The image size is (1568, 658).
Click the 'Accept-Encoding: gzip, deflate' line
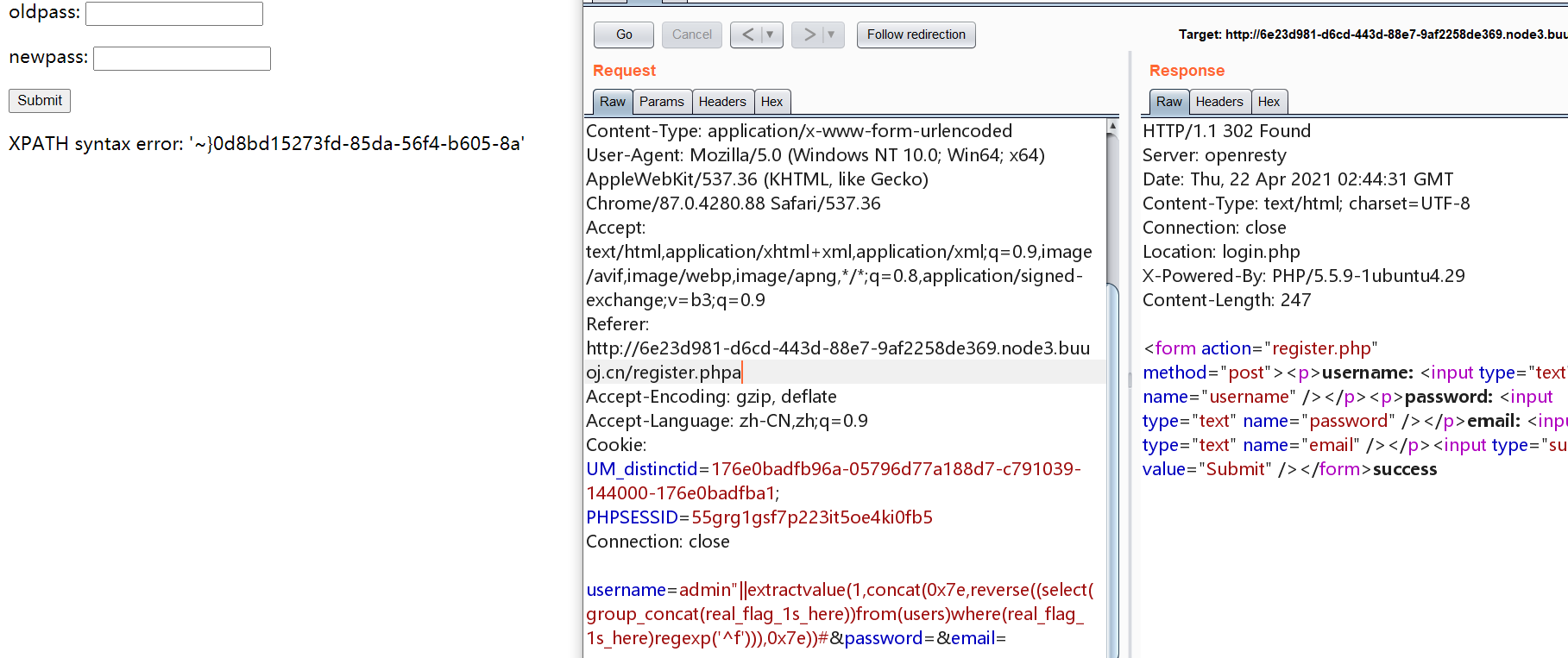click(x=711, y=397)
